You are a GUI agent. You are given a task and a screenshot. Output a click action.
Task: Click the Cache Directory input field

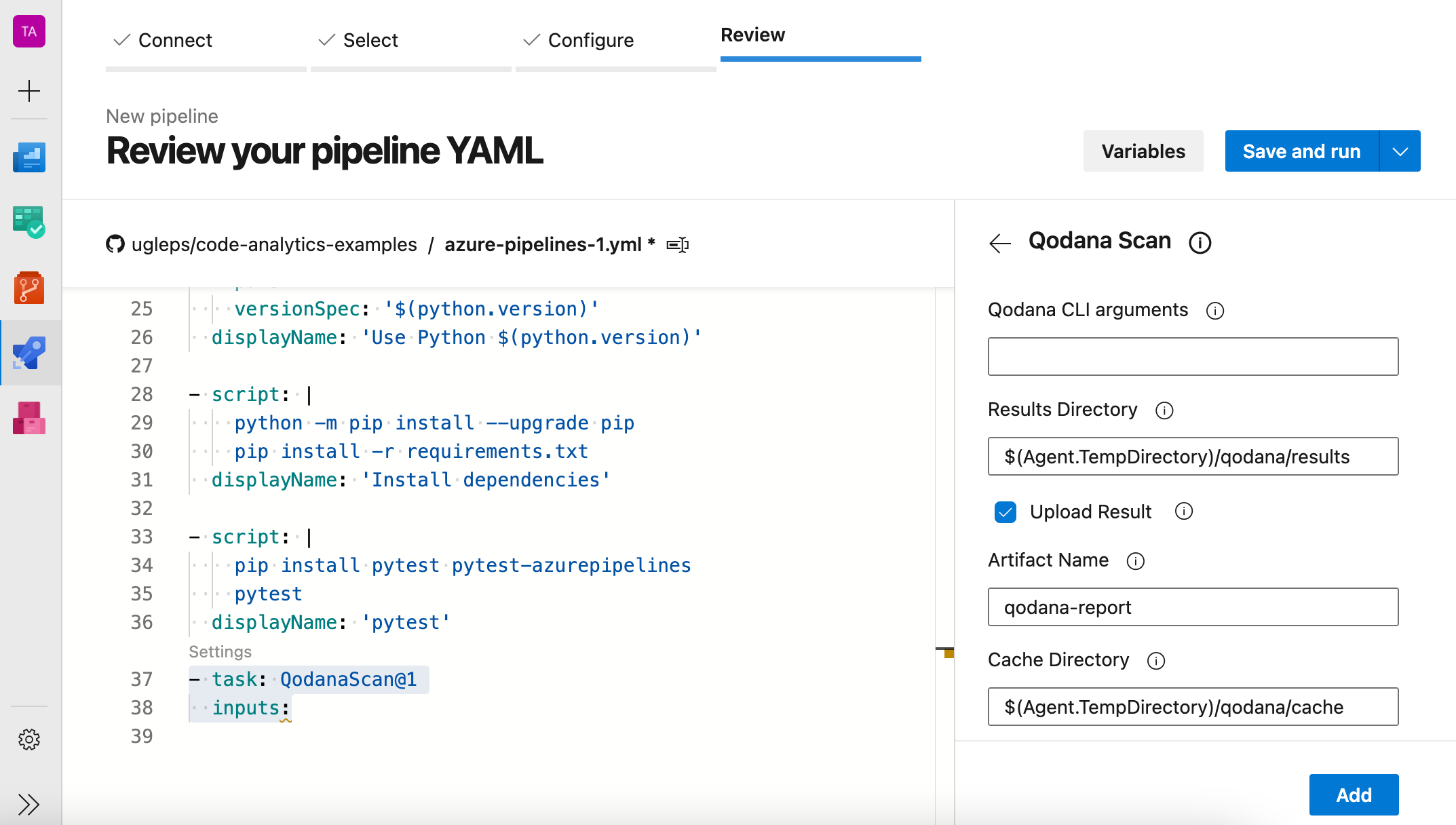tap(1193, 706)
